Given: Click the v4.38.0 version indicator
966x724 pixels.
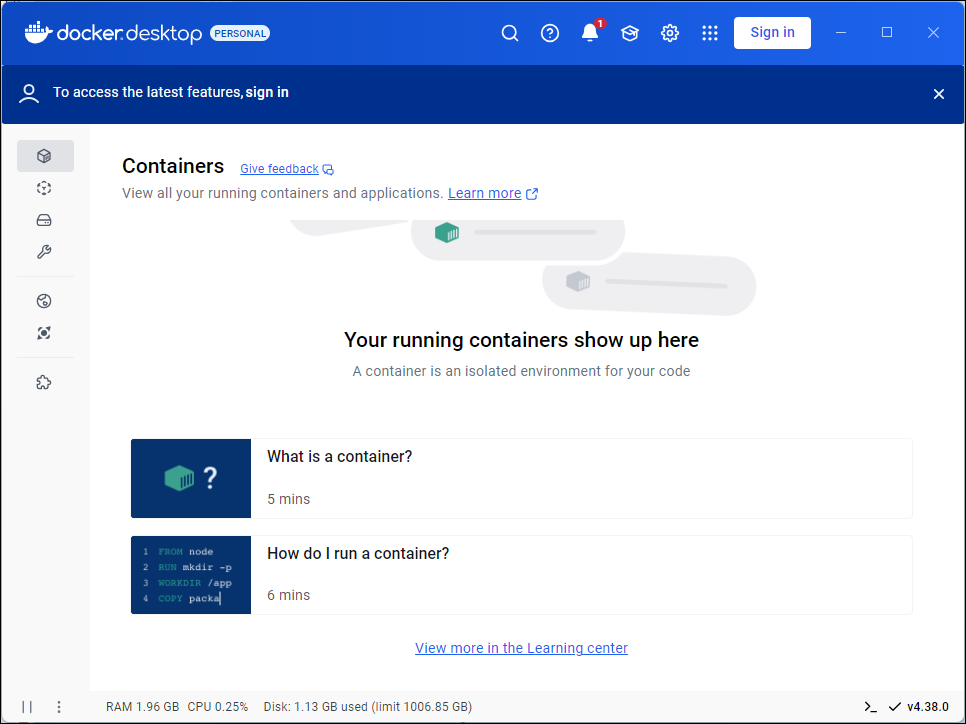Looking at the screenshot, I should [x=919, y=707].
